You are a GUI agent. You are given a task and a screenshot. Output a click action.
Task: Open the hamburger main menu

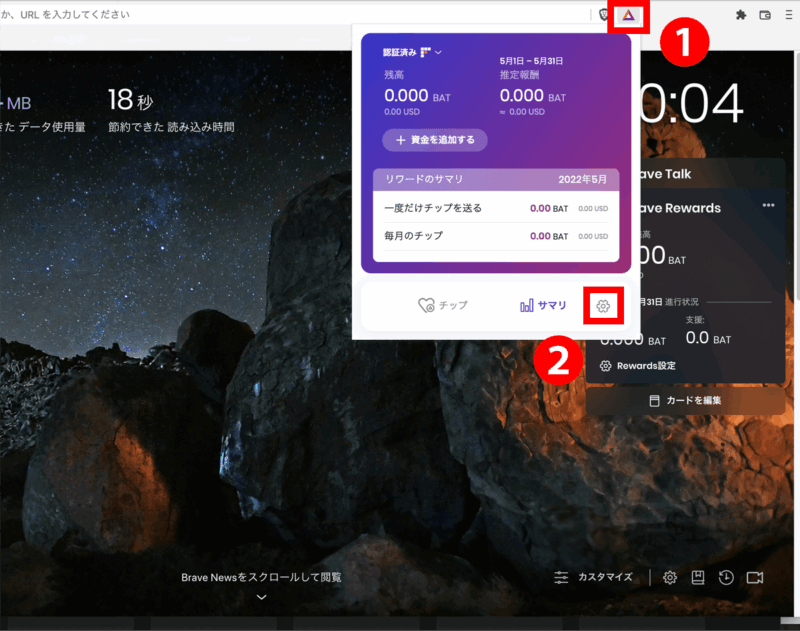(790, 15)
